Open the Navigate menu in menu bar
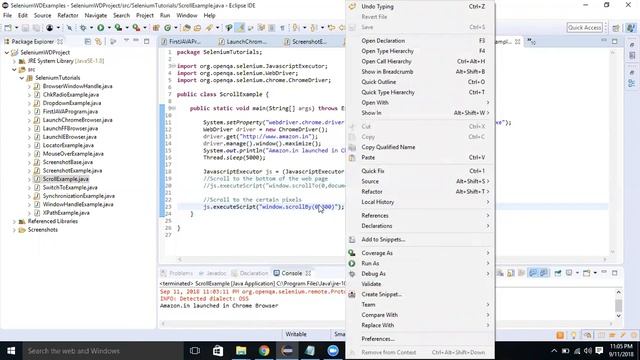This screenshot has height=360, width=640. click(96, 15)
